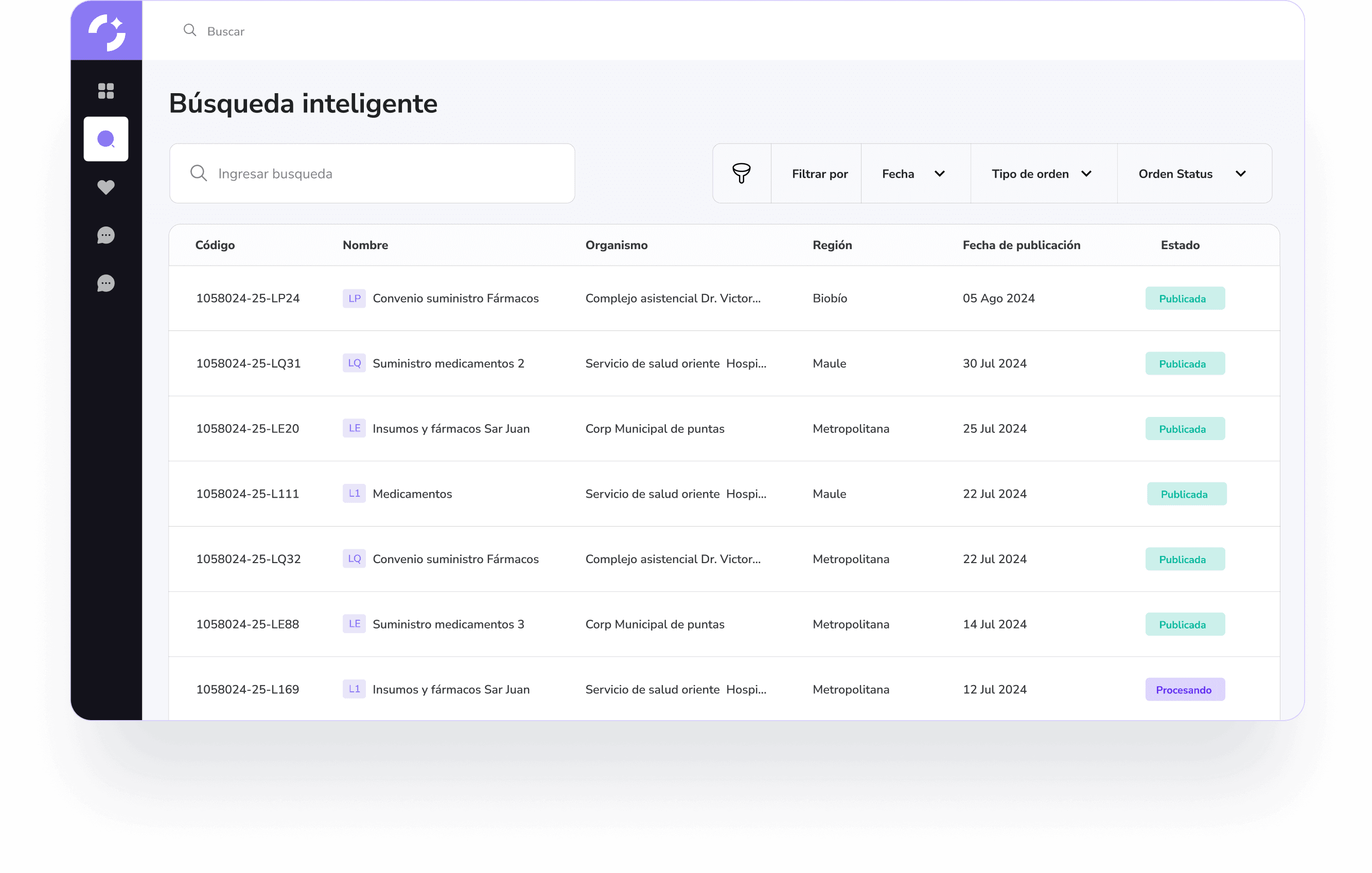Click the funnel filter icon
Viewport: 1372px width, 873px height.
[741, 173]
